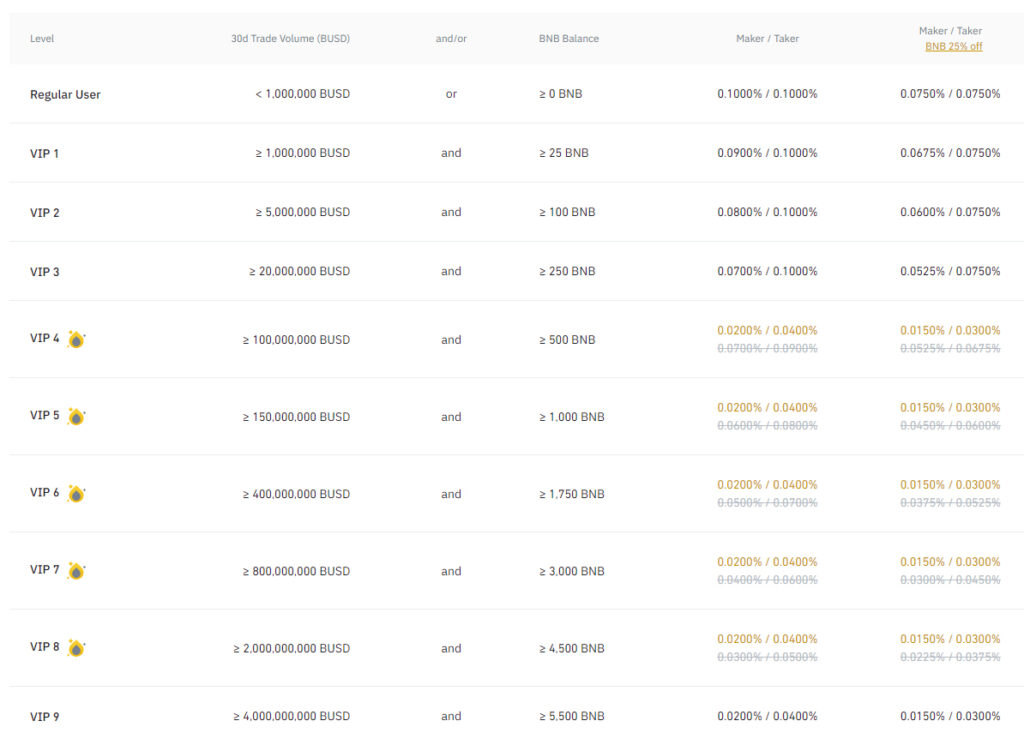Click the flame icon next to VIP 4
Viewport: 1024px width, 745px height.
click(x=76, y=340)
